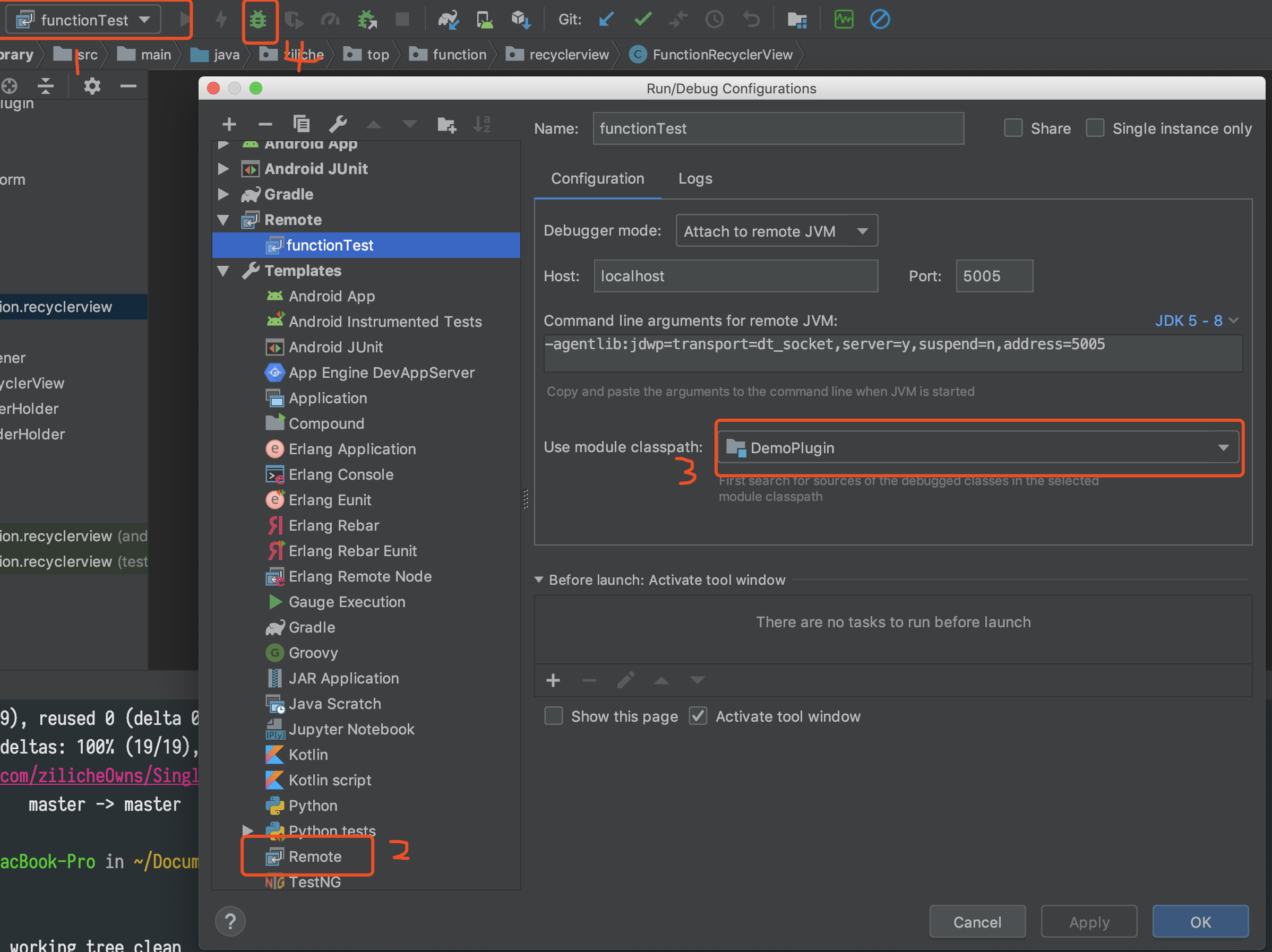Click the Git commit checkmark icon
The width and height of the screenshot is (1272, 952).
(x=642, y=20)
